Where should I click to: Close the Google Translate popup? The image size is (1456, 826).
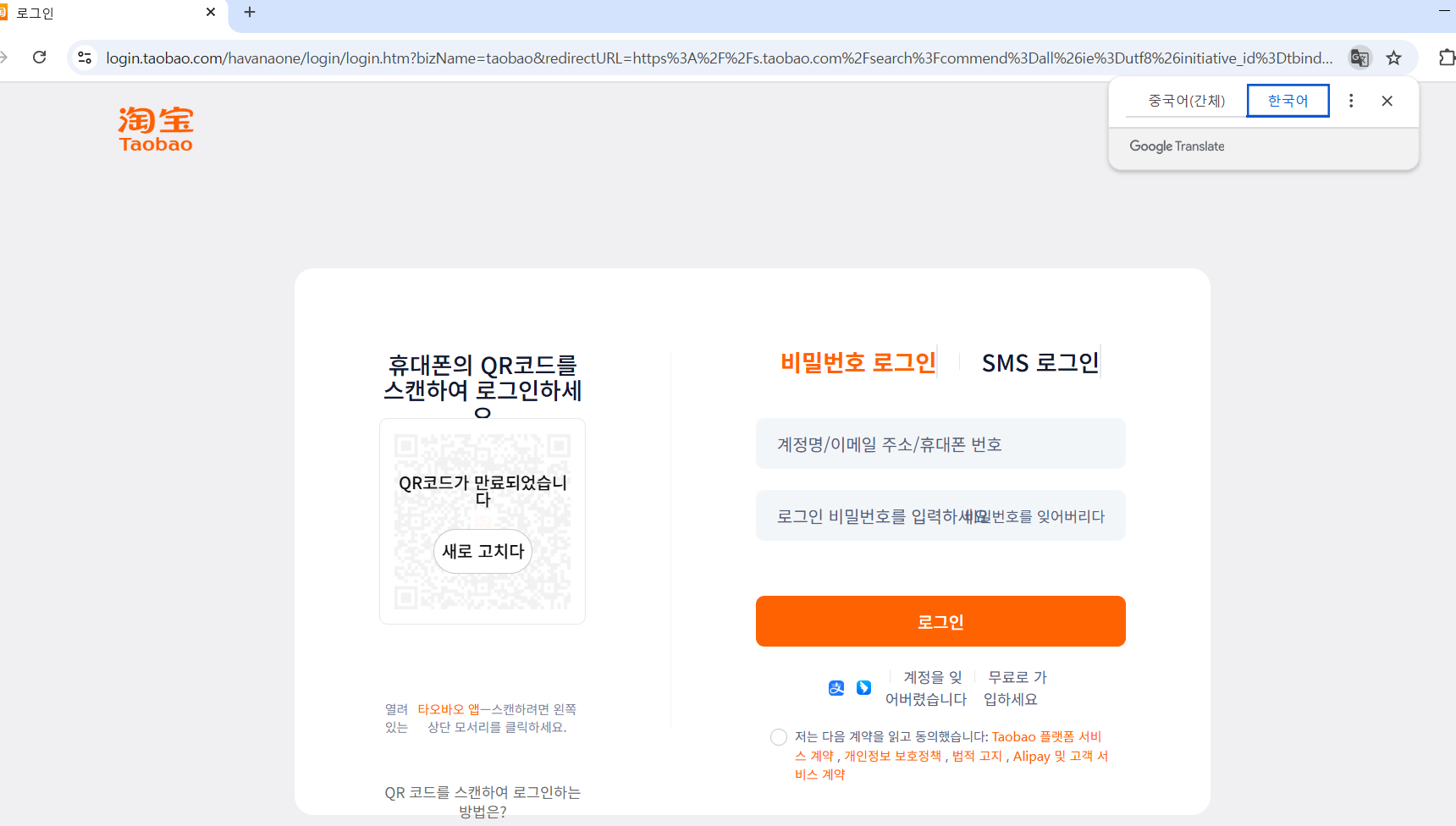click(1387, 101)
